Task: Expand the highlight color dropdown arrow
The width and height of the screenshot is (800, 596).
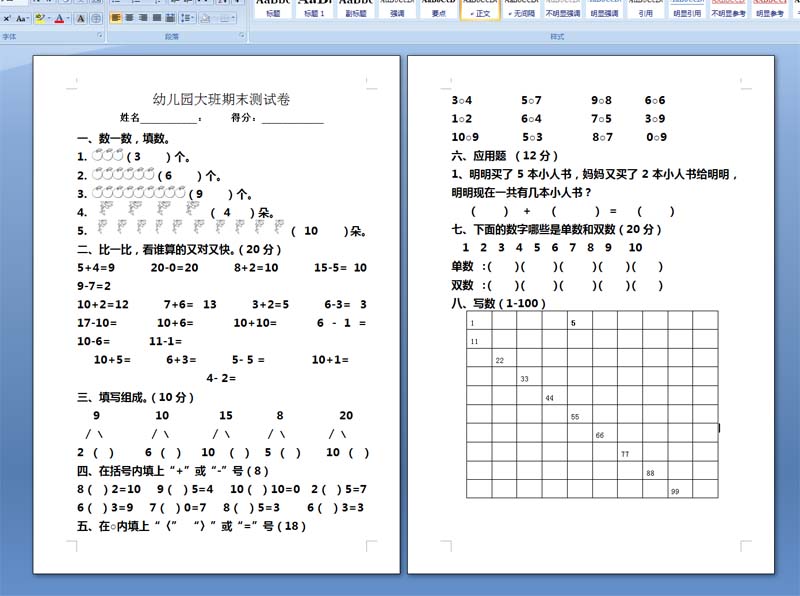Action: click(x=48, y=19)
